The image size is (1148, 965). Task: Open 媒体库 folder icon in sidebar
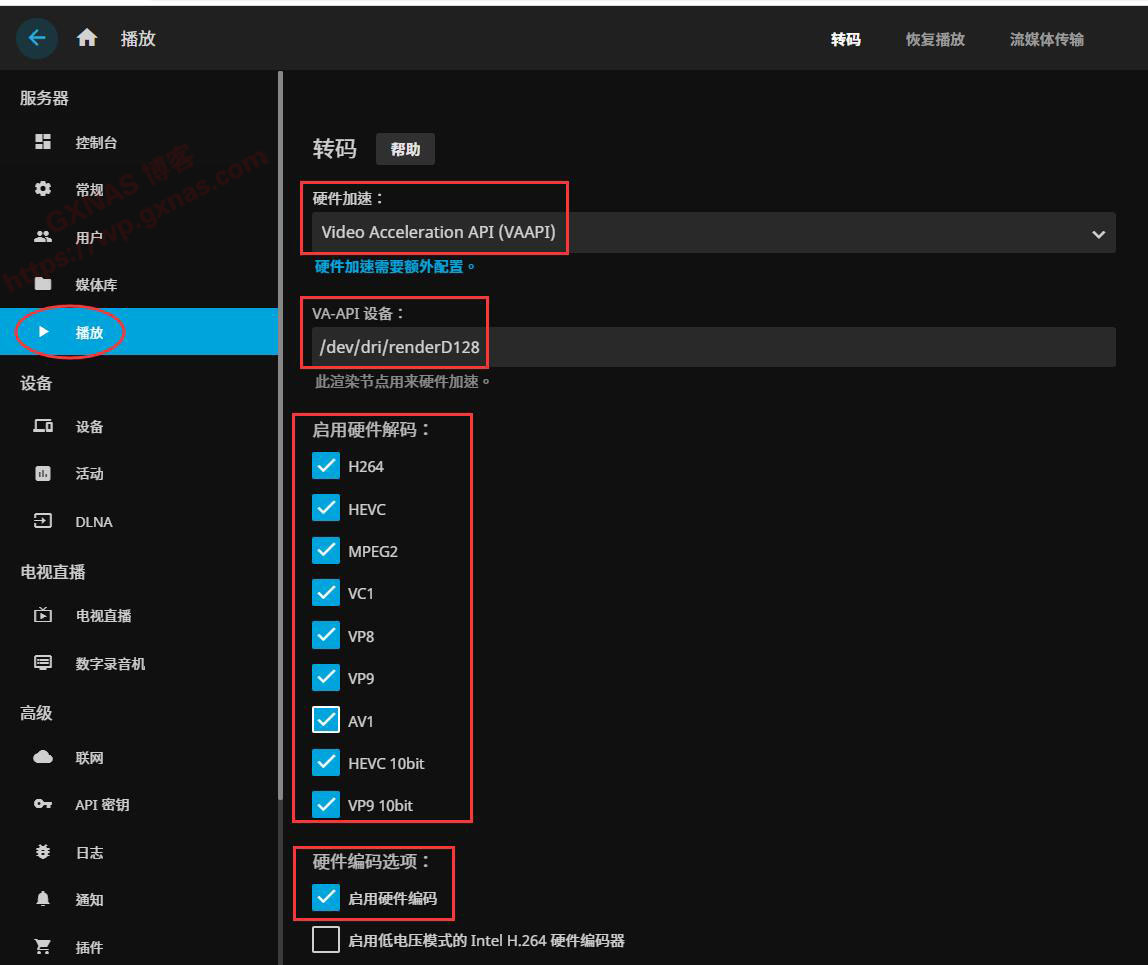pos(43,284)
